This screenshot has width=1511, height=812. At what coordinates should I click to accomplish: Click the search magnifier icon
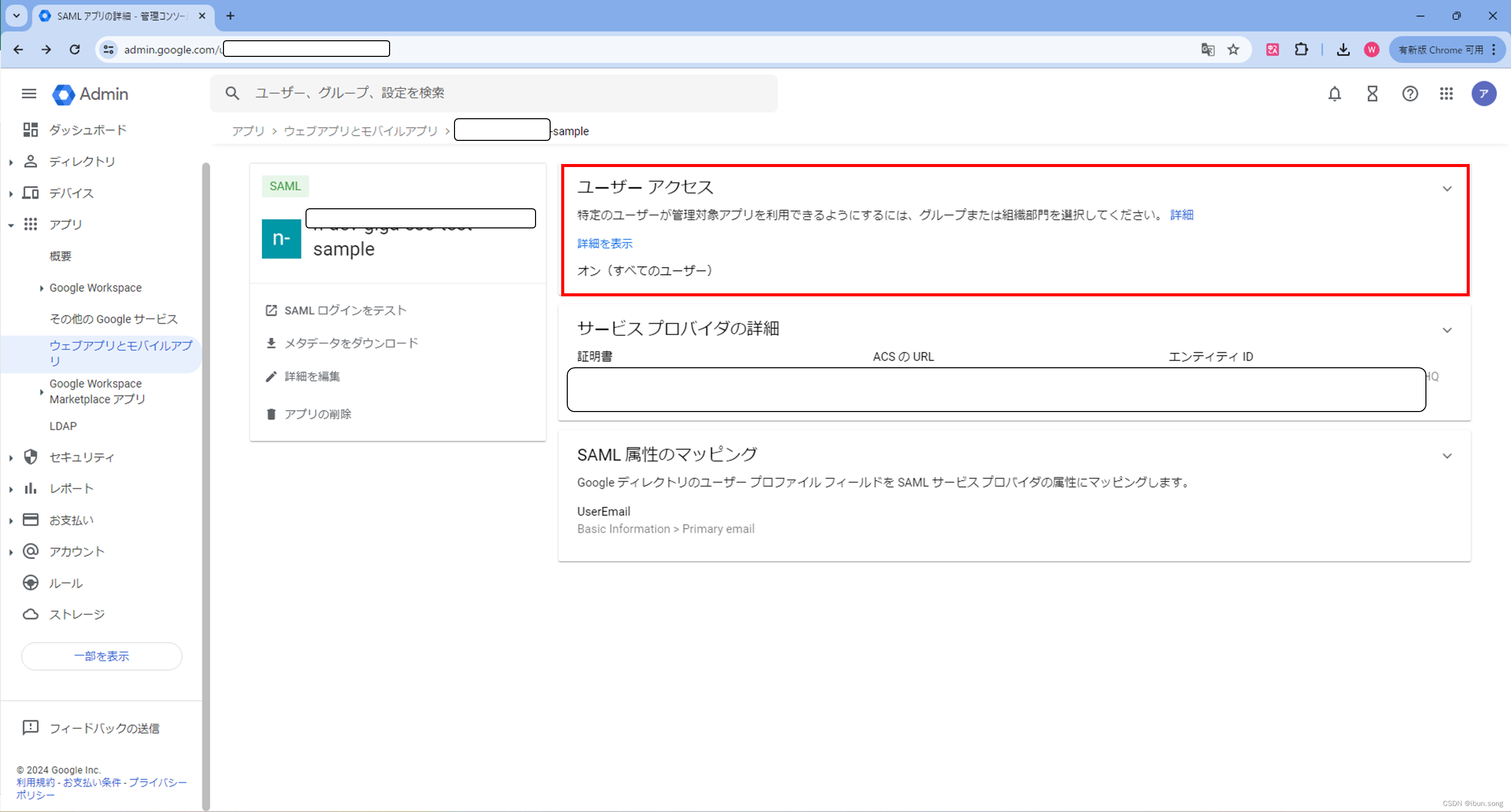click(x=232, y=93)
